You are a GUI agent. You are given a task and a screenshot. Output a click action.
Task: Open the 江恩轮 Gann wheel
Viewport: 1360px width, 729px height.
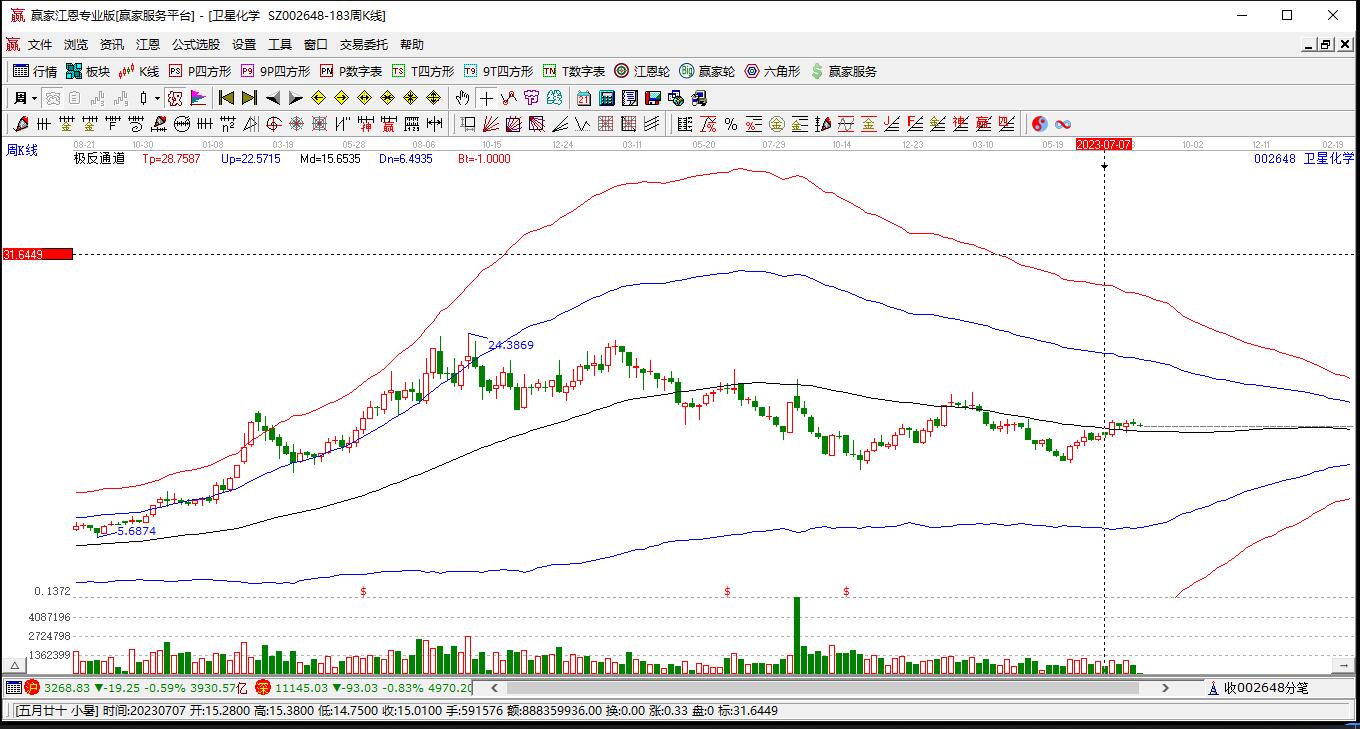tap(642, 71)
